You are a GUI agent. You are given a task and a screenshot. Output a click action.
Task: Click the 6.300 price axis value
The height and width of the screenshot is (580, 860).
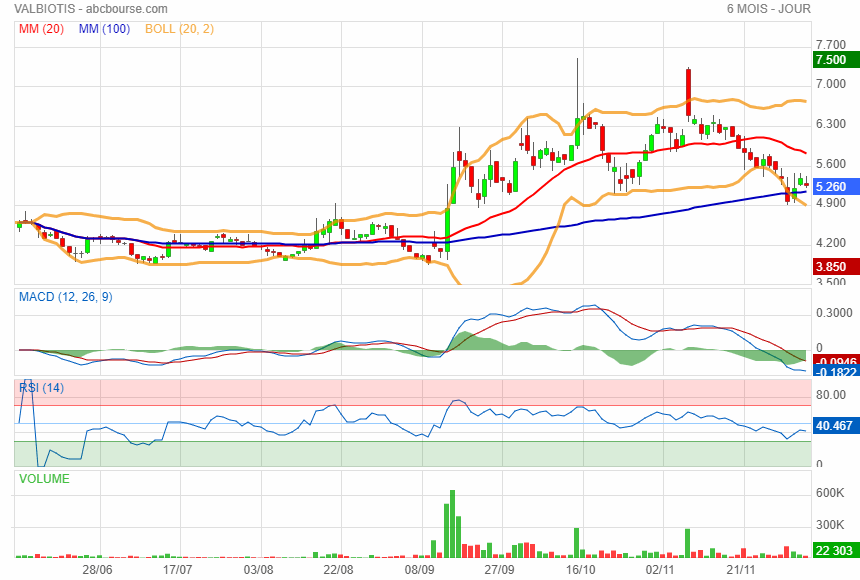pyautogui.click(x=831, y=123)
